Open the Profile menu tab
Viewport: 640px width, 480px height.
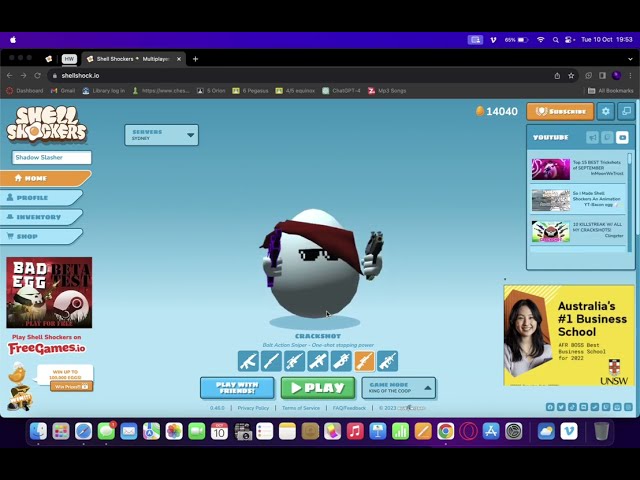click(41, 198)
